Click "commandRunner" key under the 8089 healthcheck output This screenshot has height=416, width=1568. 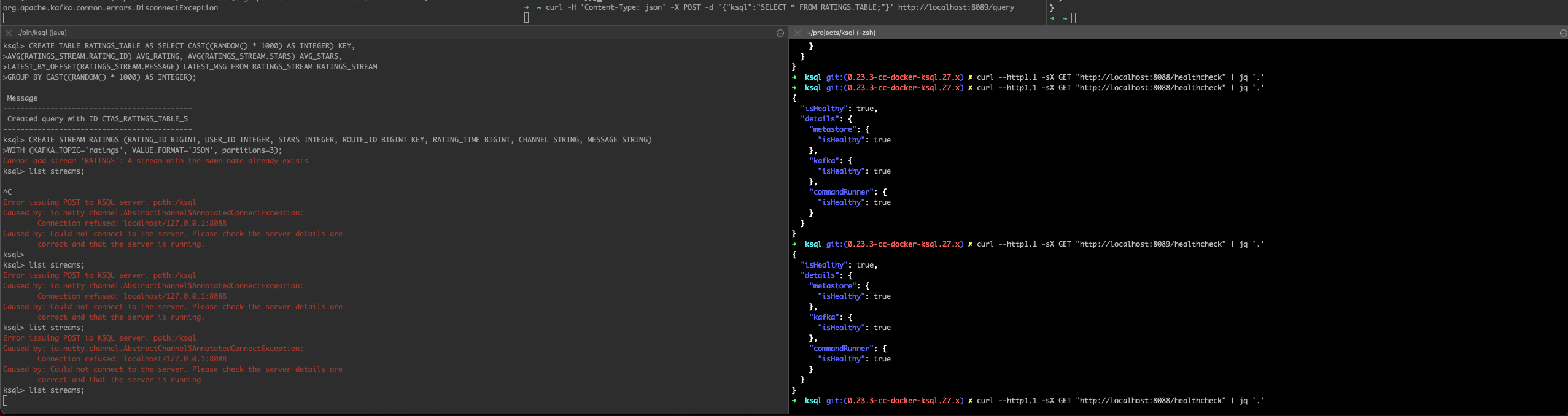(842, 349)
